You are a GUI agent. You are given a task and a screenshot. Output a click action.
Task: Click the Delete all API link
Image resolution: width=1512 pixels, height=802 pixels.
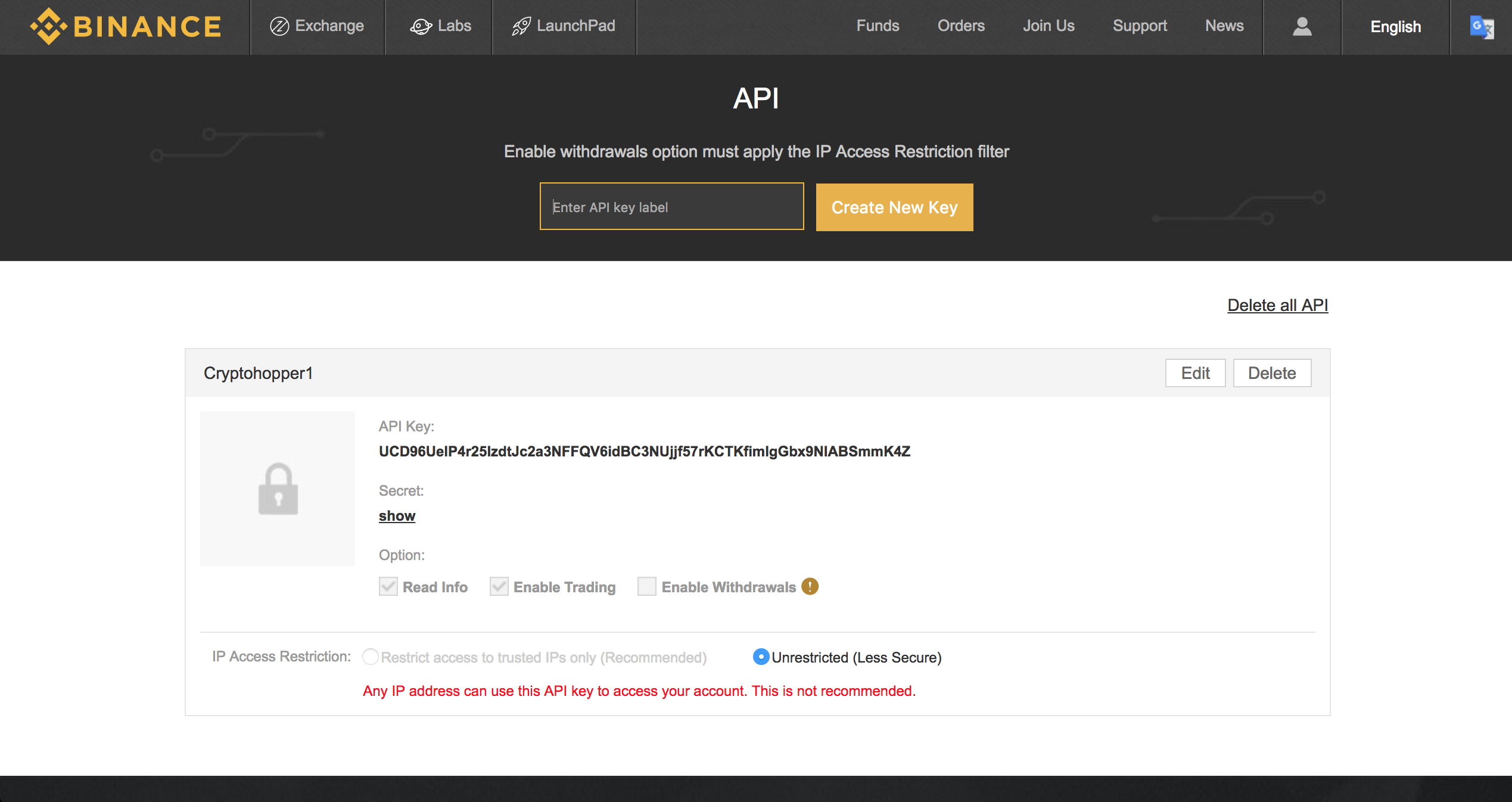1277,305
